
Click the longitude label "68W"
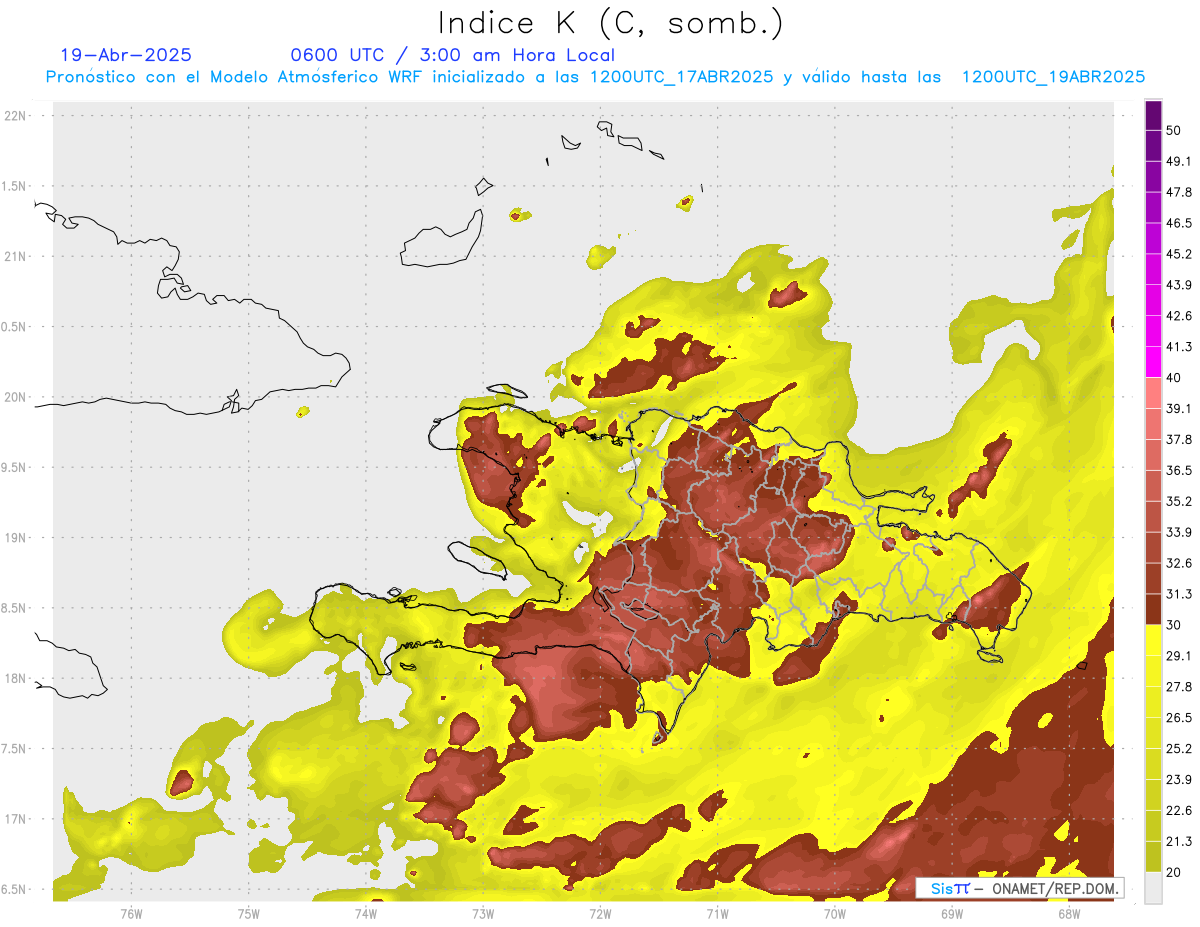[x=1069, y=913]
